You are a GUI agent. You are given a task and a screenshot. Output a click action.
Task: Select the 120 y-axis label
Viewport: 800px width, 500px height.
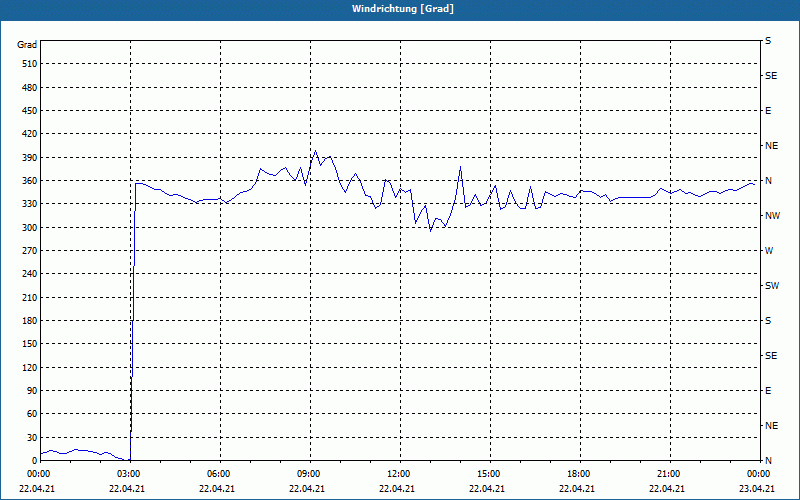(30, 367)
